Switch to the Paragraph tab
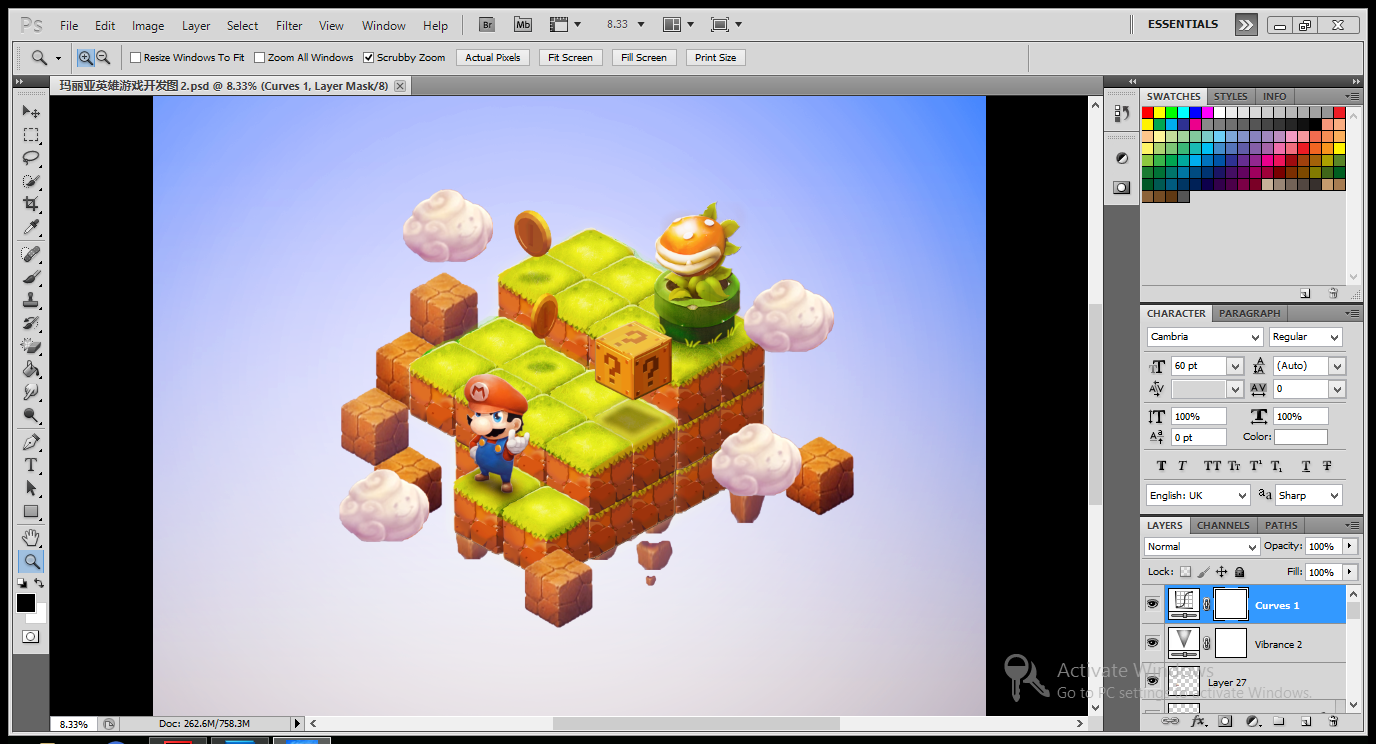This screenshot has width=1376, height=744. pos(1250,313)
